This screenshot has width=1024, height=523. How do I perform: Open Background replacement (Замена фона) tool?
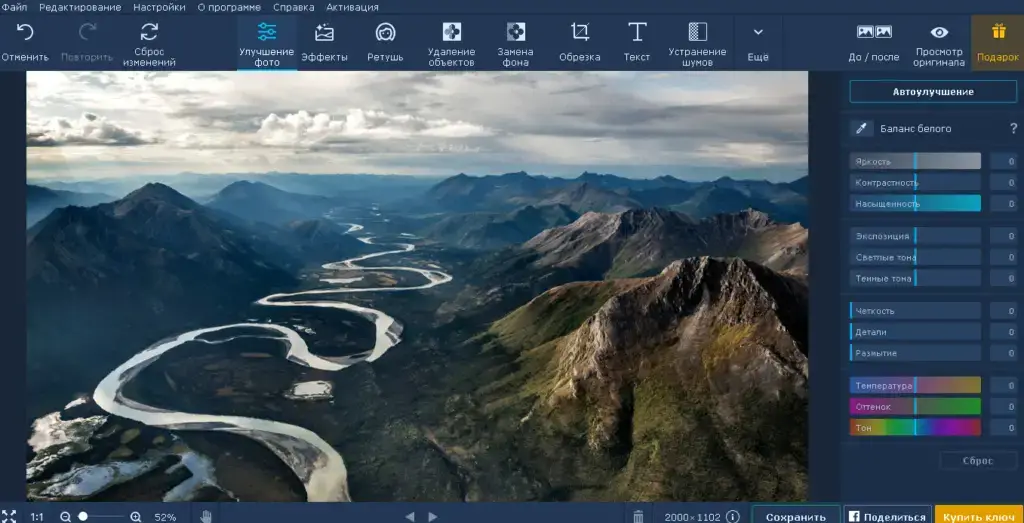pos(515,33)
